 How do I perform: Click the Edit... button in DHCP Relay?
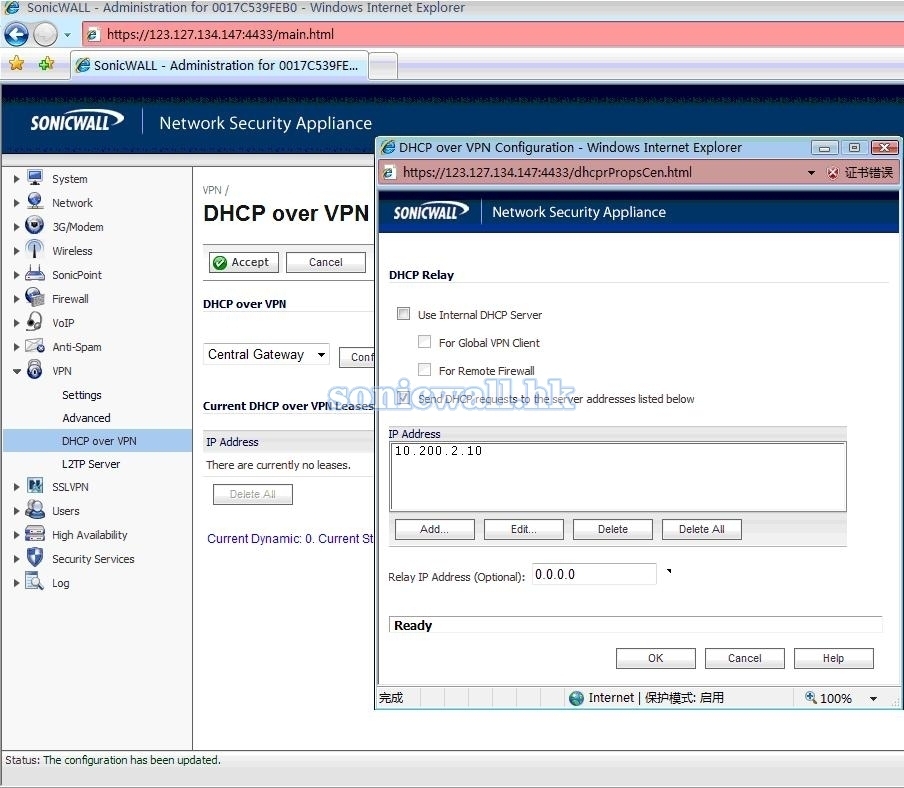524,529
